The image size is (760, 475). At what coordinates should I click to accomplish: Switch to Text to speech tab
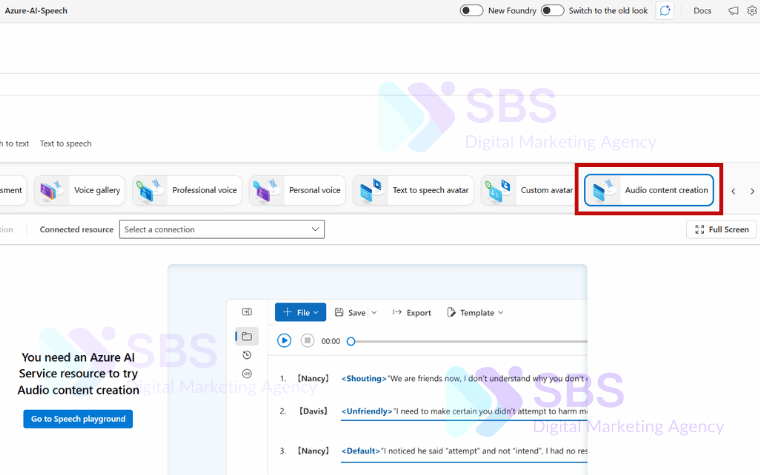tap(65, 143)
